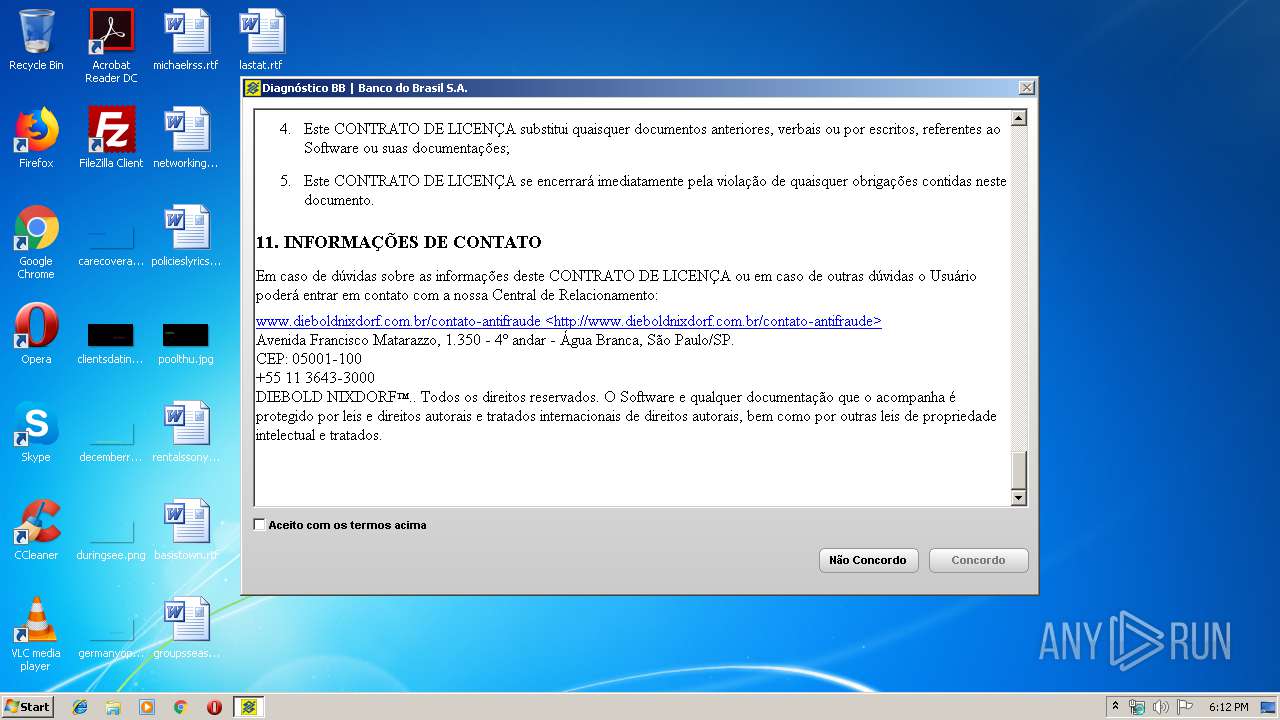This screenshot has height=720, width=1280.
Task: Open media player taskbar icon
Action: point(147,707)
